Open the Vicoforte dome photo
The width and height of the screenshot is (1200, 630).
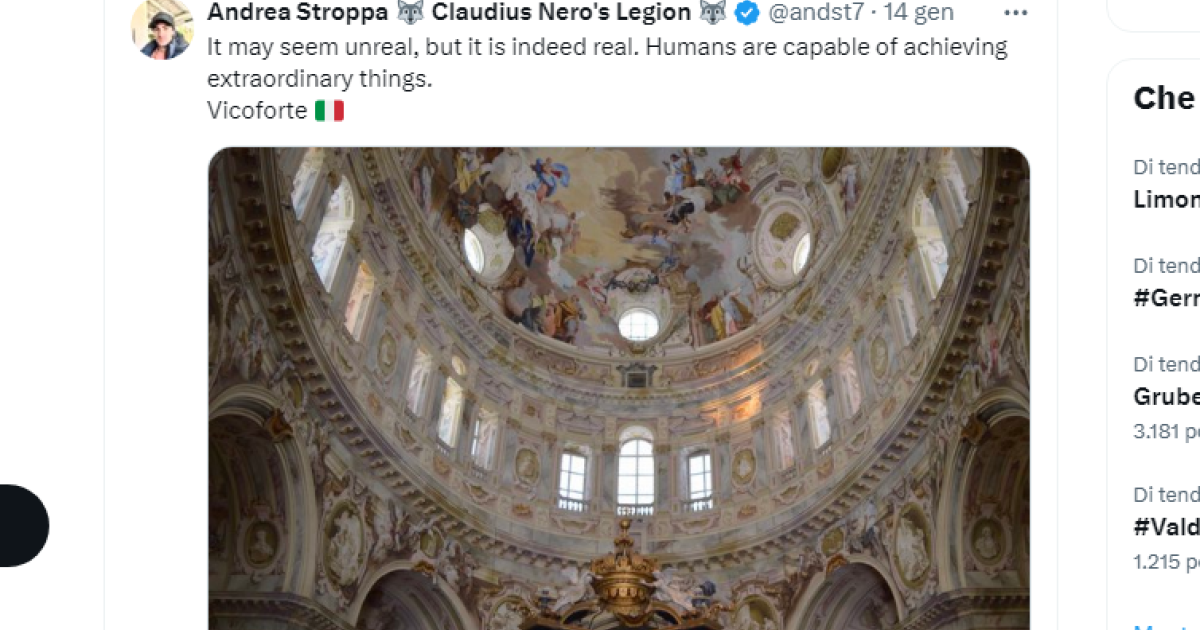[618, 388]
